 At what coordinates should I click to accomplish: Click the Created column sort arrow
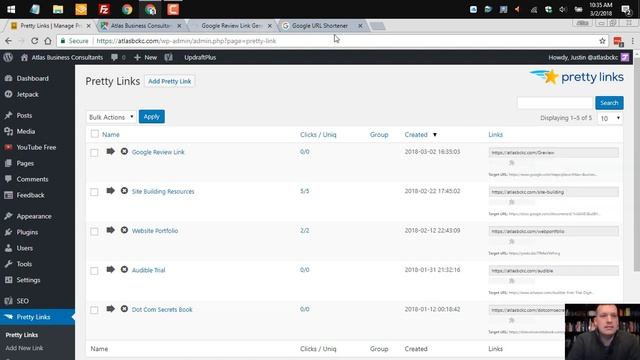435,135
